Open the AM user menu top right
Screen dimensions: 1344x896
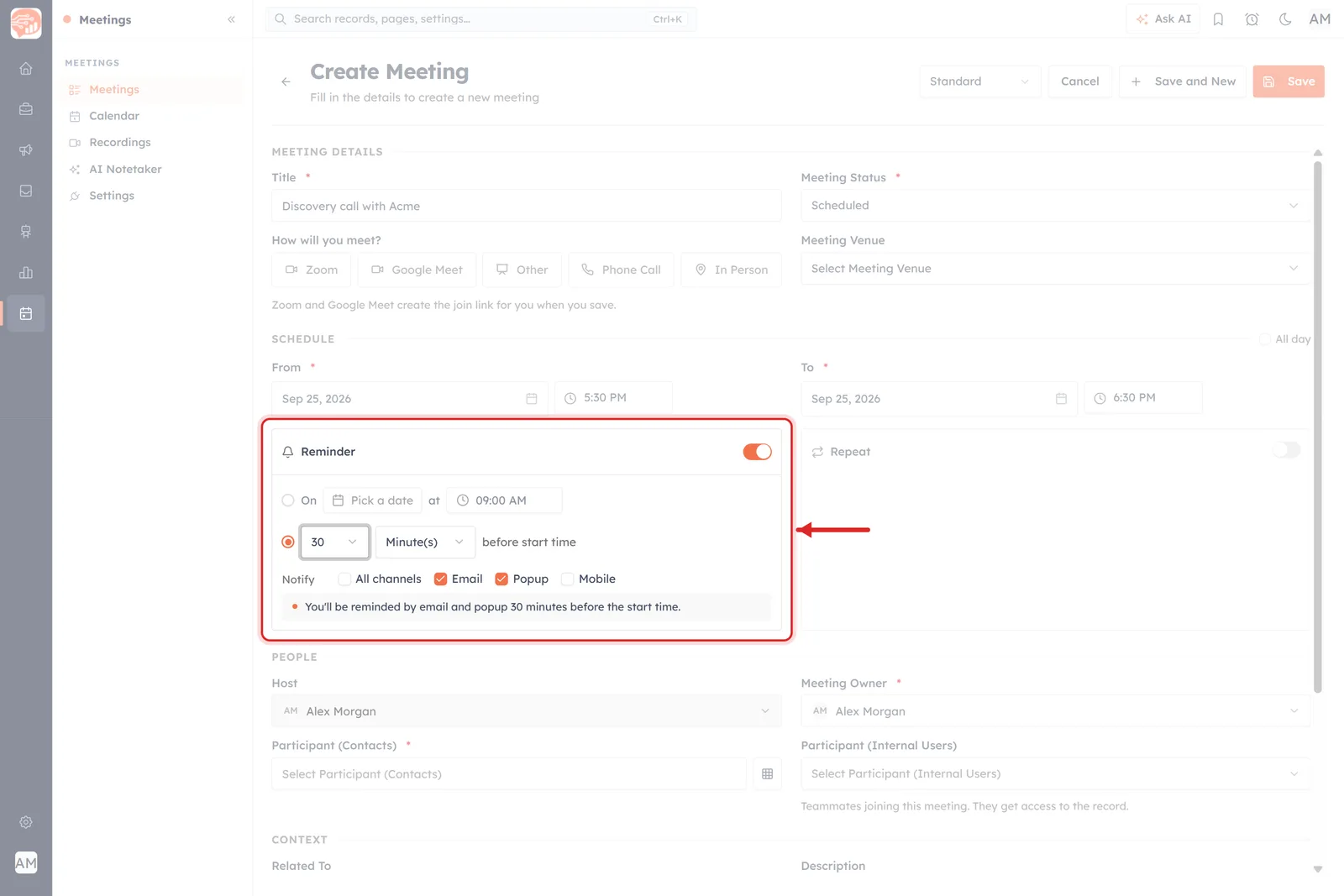coord(1320,19)
